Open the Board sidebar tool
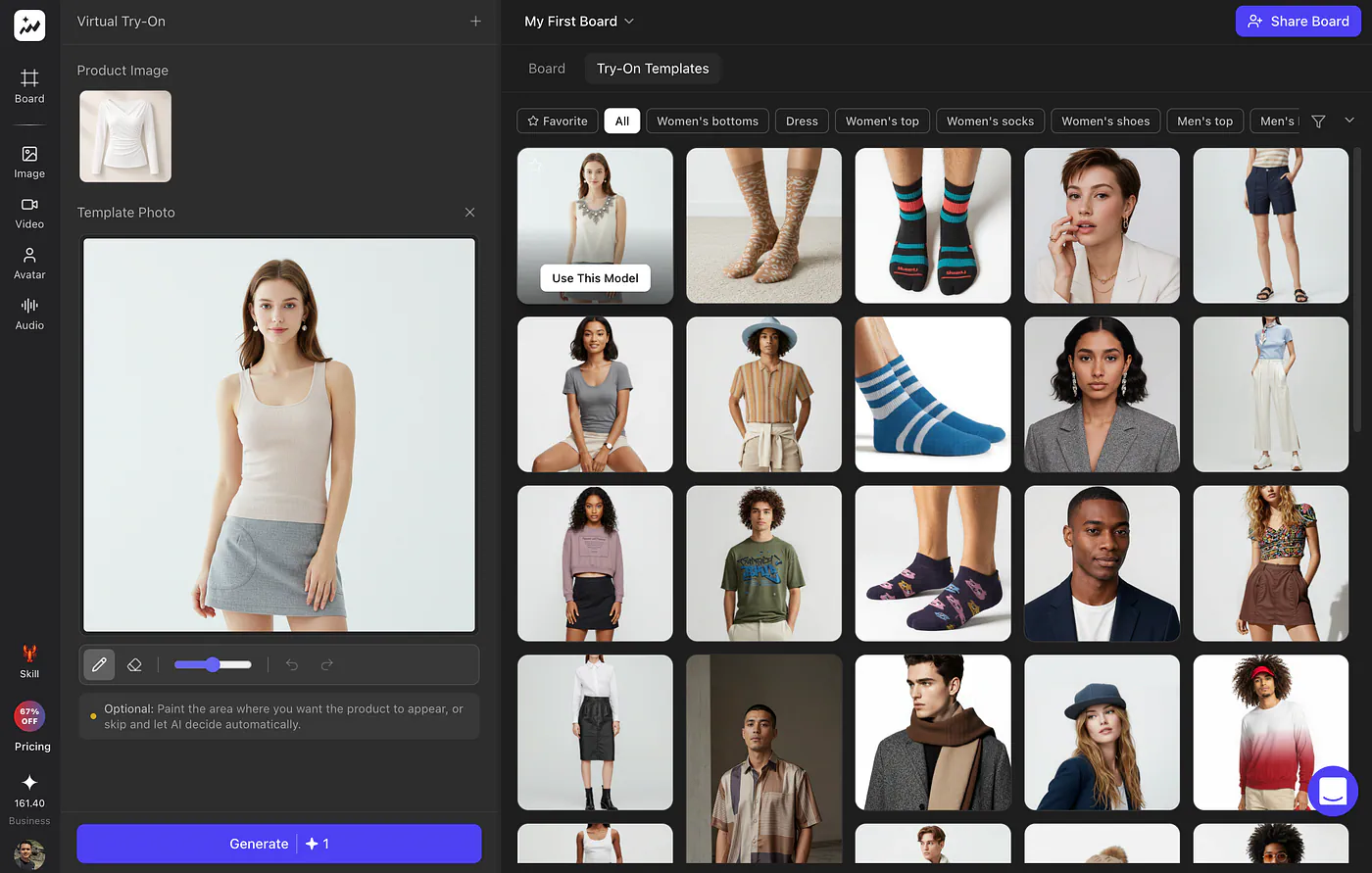This screenshot has height=873, width=1372. pyautogui.click(x=29, y=86)
